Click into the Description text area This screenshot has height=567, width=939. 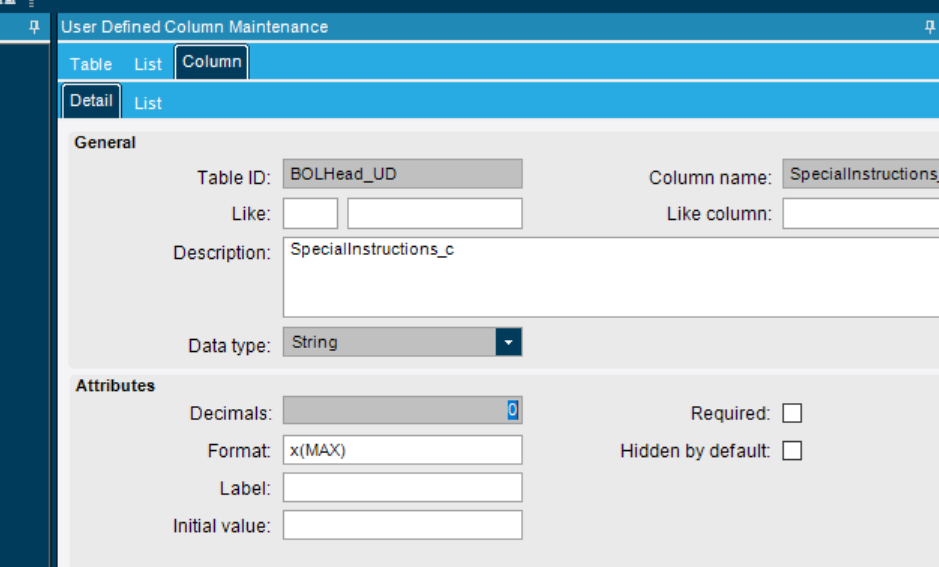click(611, 277)
